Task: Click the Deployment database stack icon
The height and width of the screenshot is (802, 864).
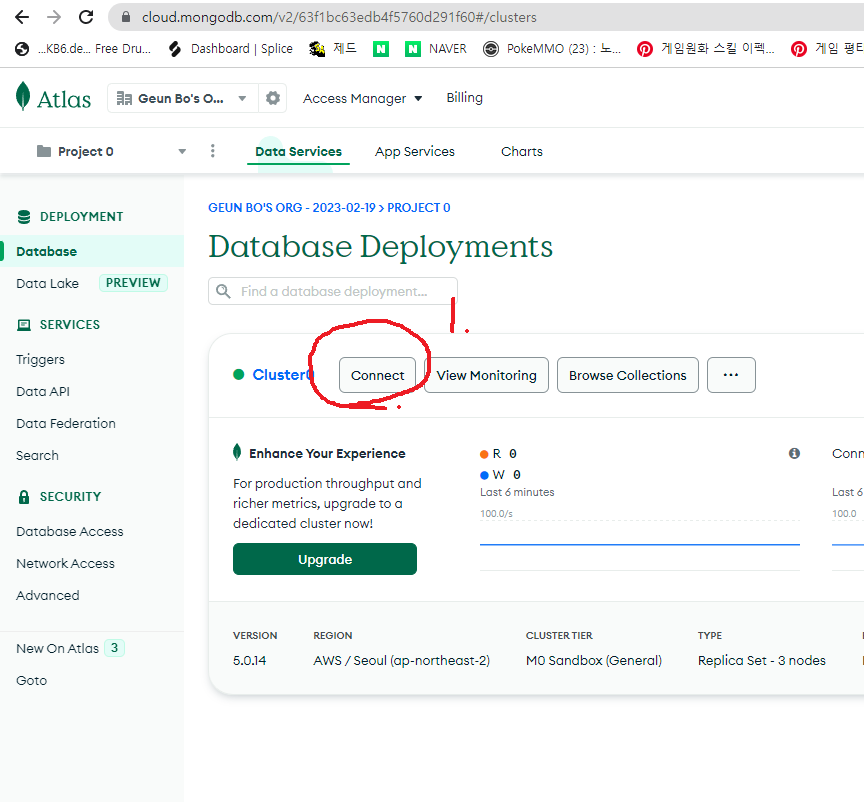Action: [x=24, y=217]
